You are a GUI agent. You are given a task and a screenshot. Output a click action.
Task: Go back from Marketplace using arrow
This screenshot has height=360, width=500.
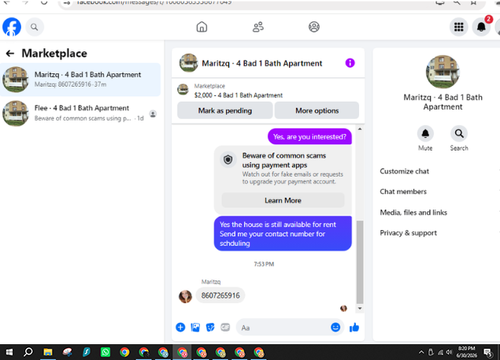(x=10, y=53)
